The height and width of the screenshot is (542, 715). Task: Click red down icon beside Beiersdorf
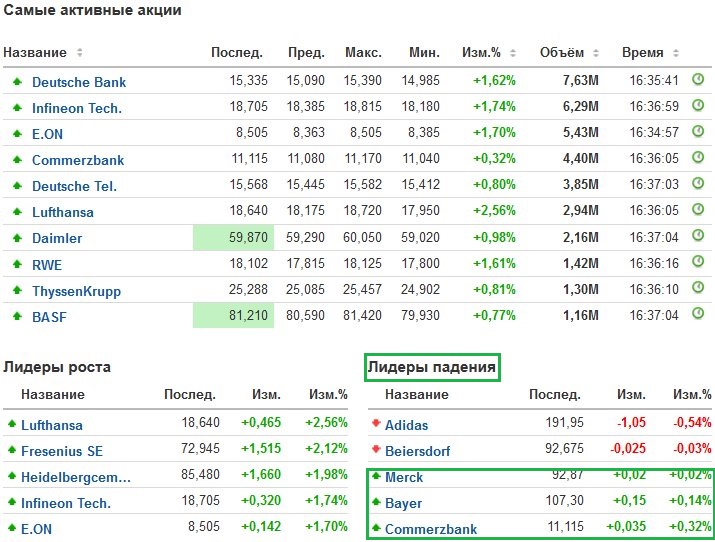(377, 450)
